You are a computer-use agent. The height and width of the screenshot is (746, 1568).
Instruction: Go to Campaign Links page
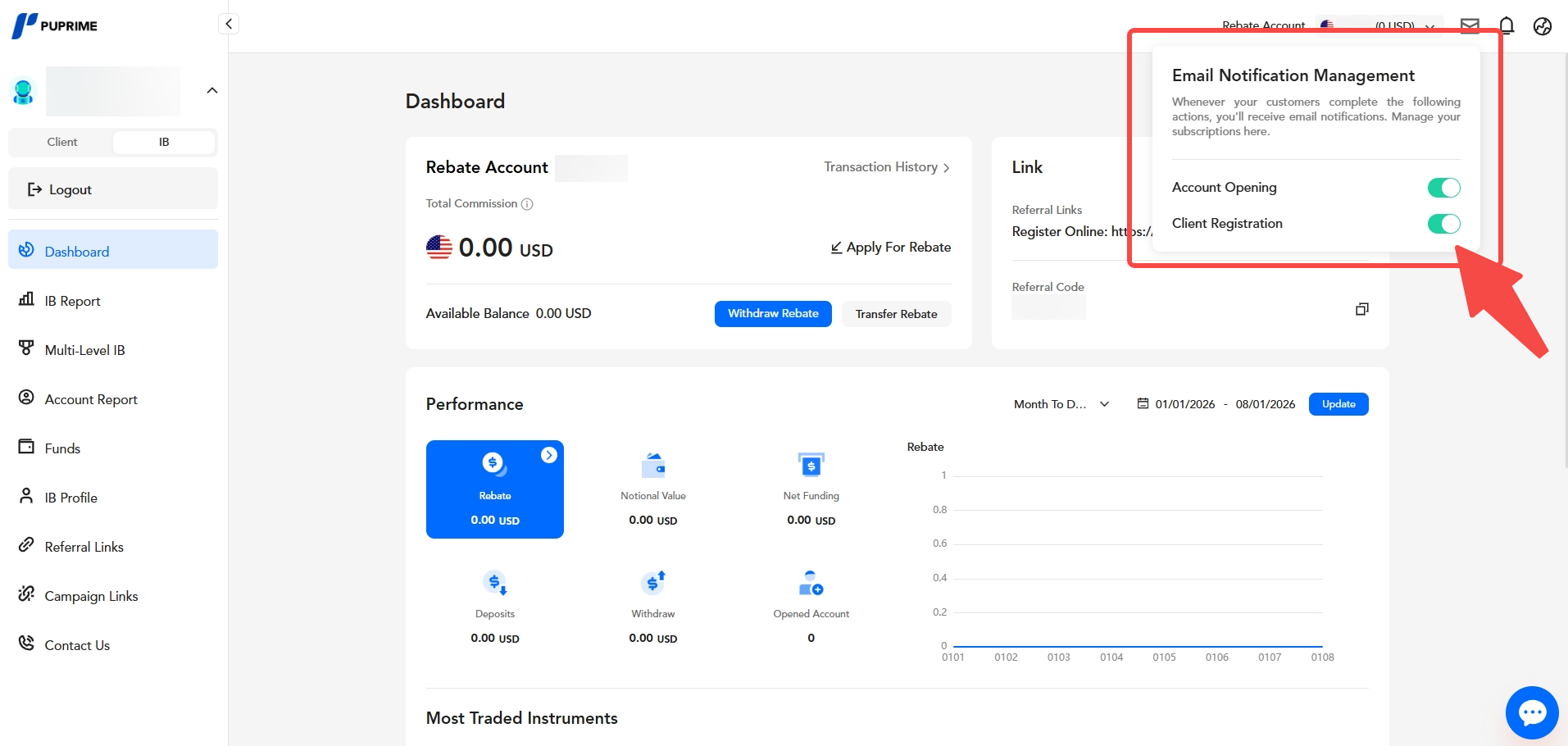coord(91,596)
